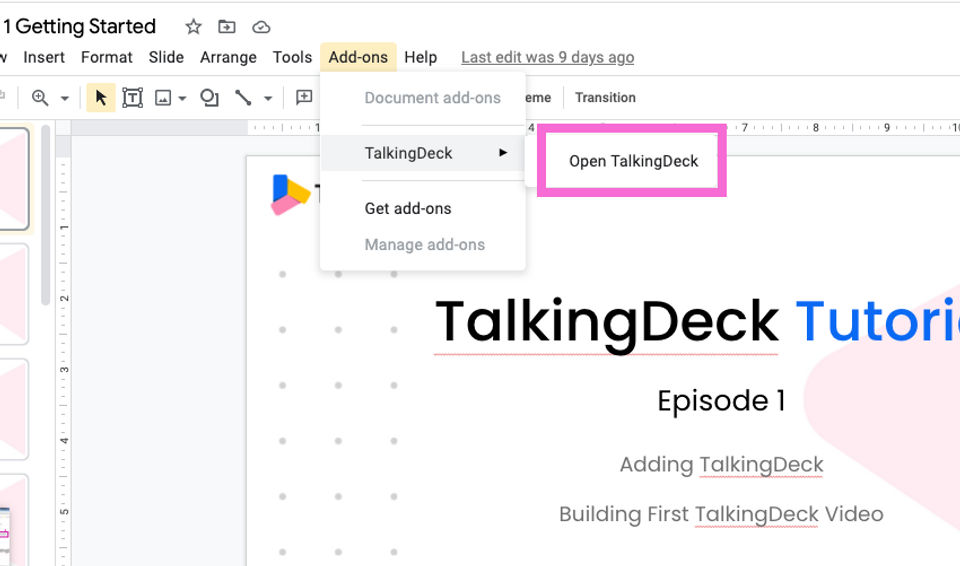Screen dimensions: 960x566
Task: Open the Tools menu
Action: point(292,58)
